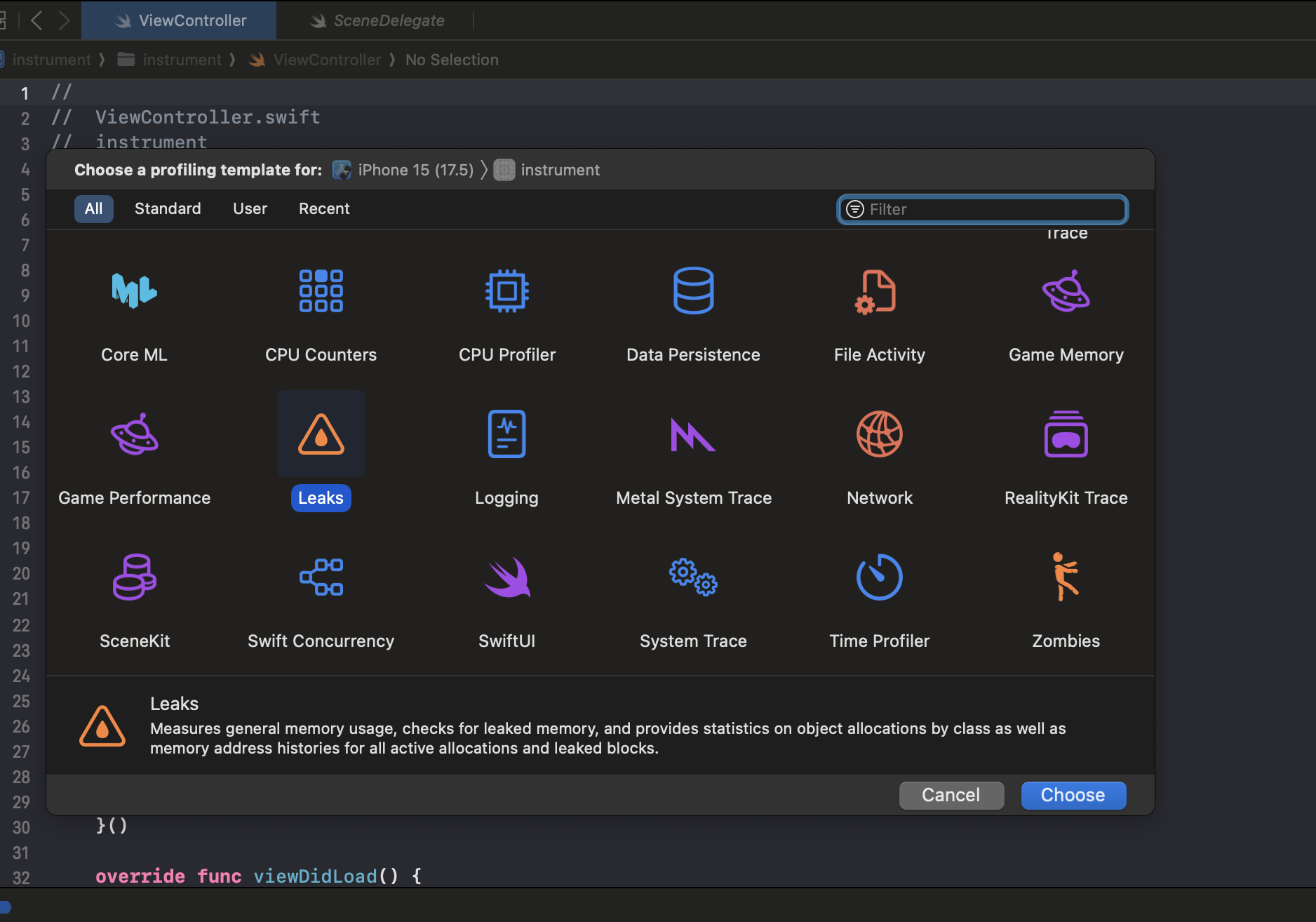The image size is (1316, 922).
Task: Select the Network globe icon
Action: pyautogui.click(x=879, y=434)
